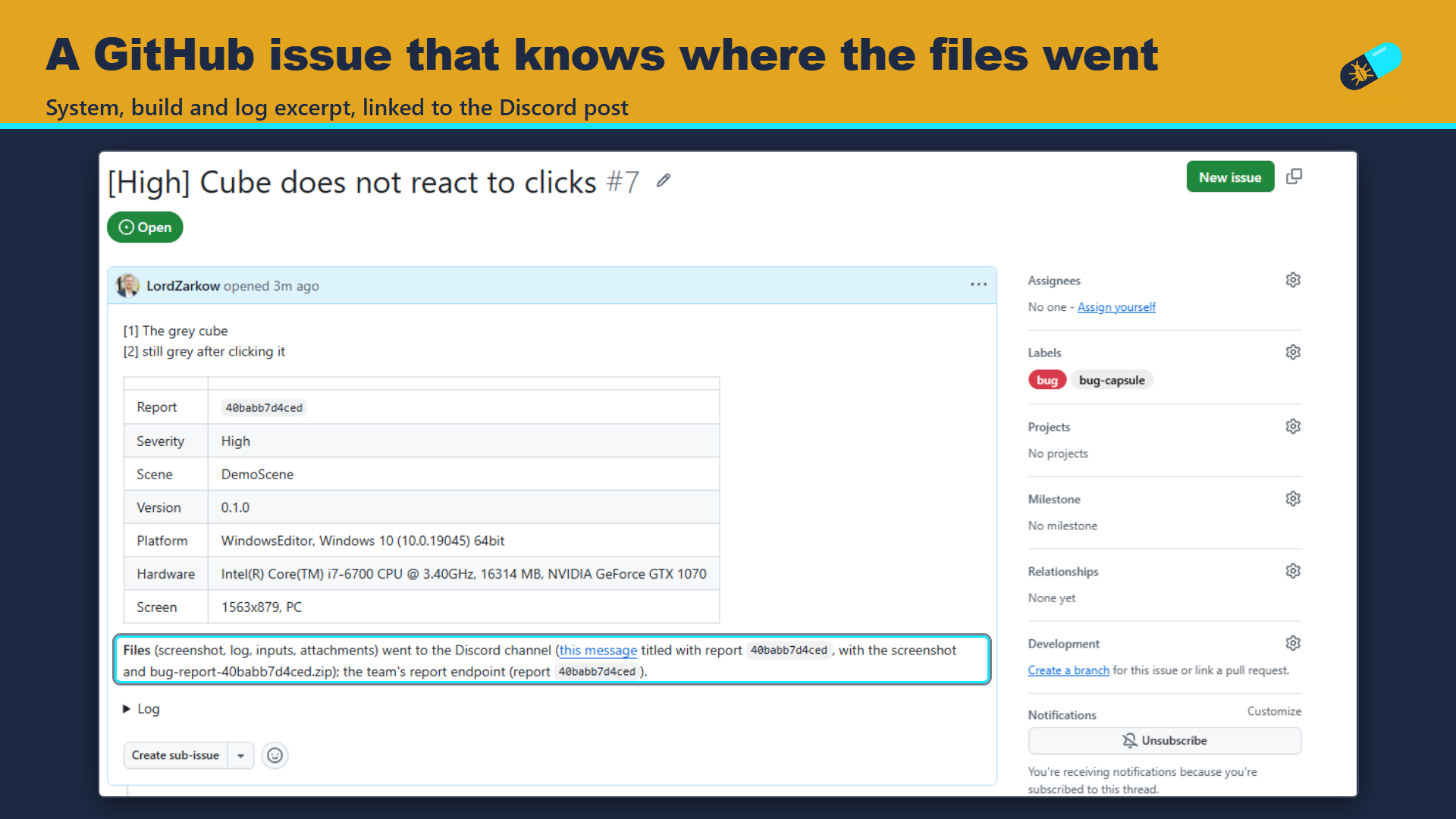The width and height of the screenshot is (1456, 819).
Task: Click the 'No projects' text
Action: (1058, 453)
